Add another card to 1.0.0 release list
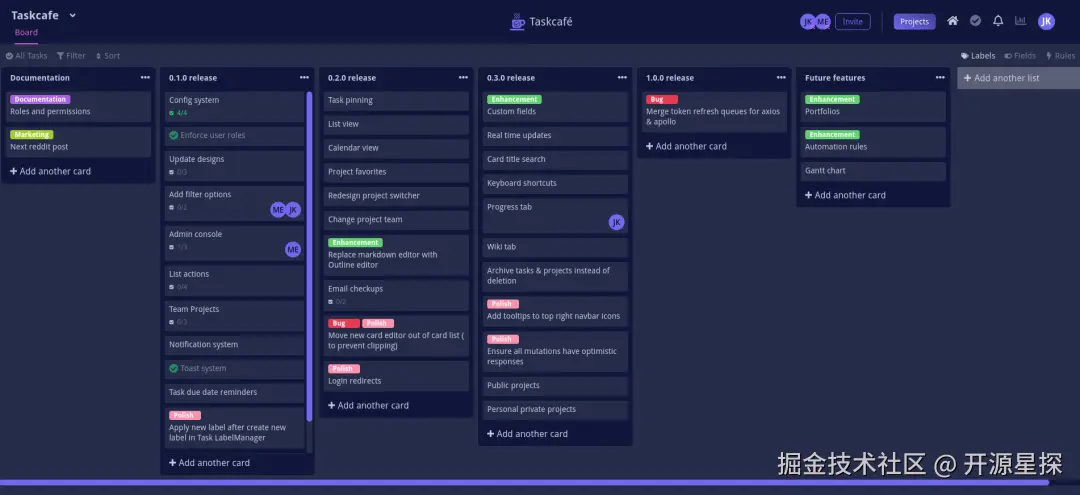 click(x=686, y=146)
